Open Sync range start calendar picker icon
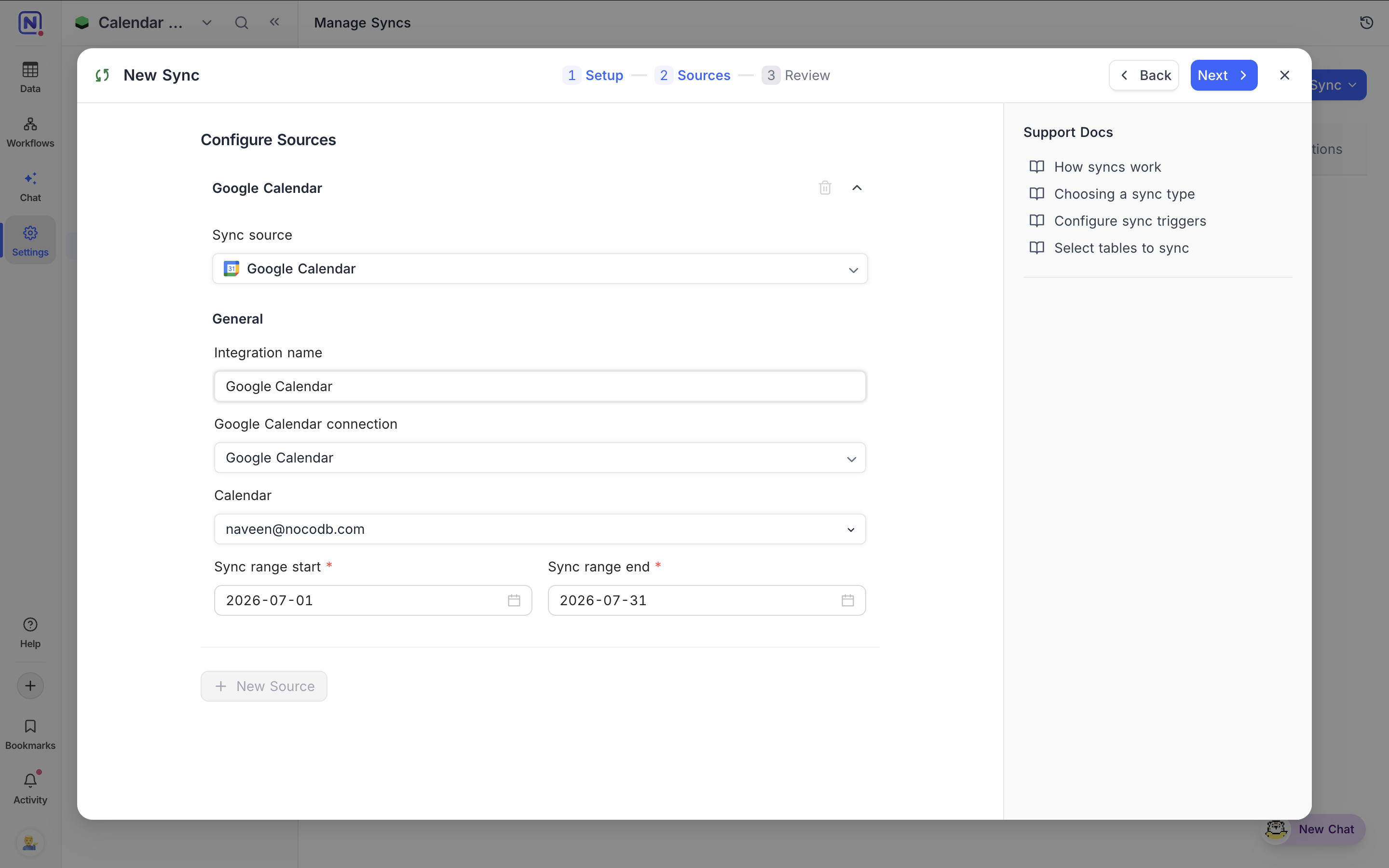Screen dimensions: 1389x868 [514, 600]
